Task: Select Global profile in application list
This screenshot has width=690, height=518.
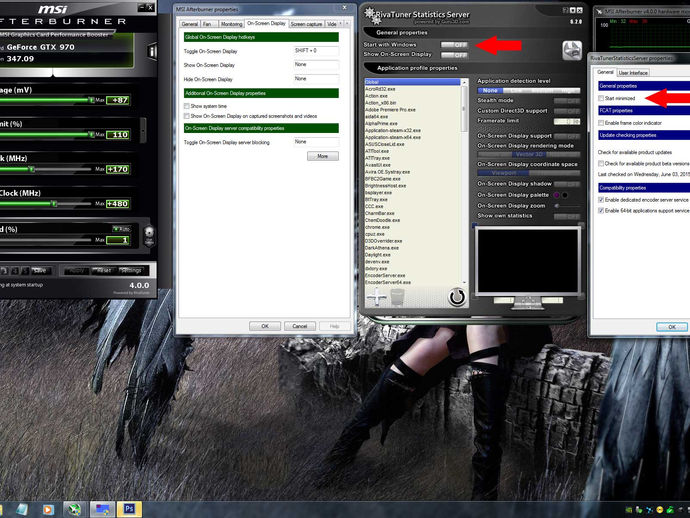Action: tap(412, 82)
